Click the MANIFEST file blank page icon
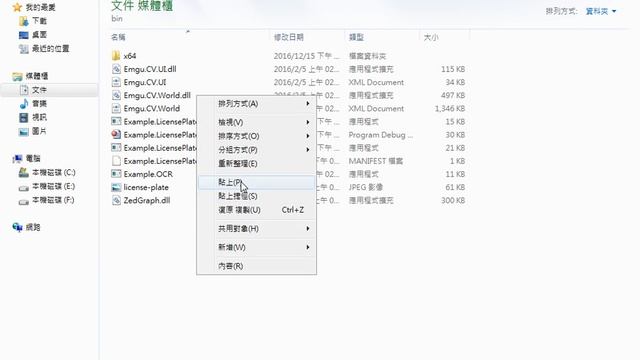The height and width of the screenshot is (360, 640). tap(116, 161)
